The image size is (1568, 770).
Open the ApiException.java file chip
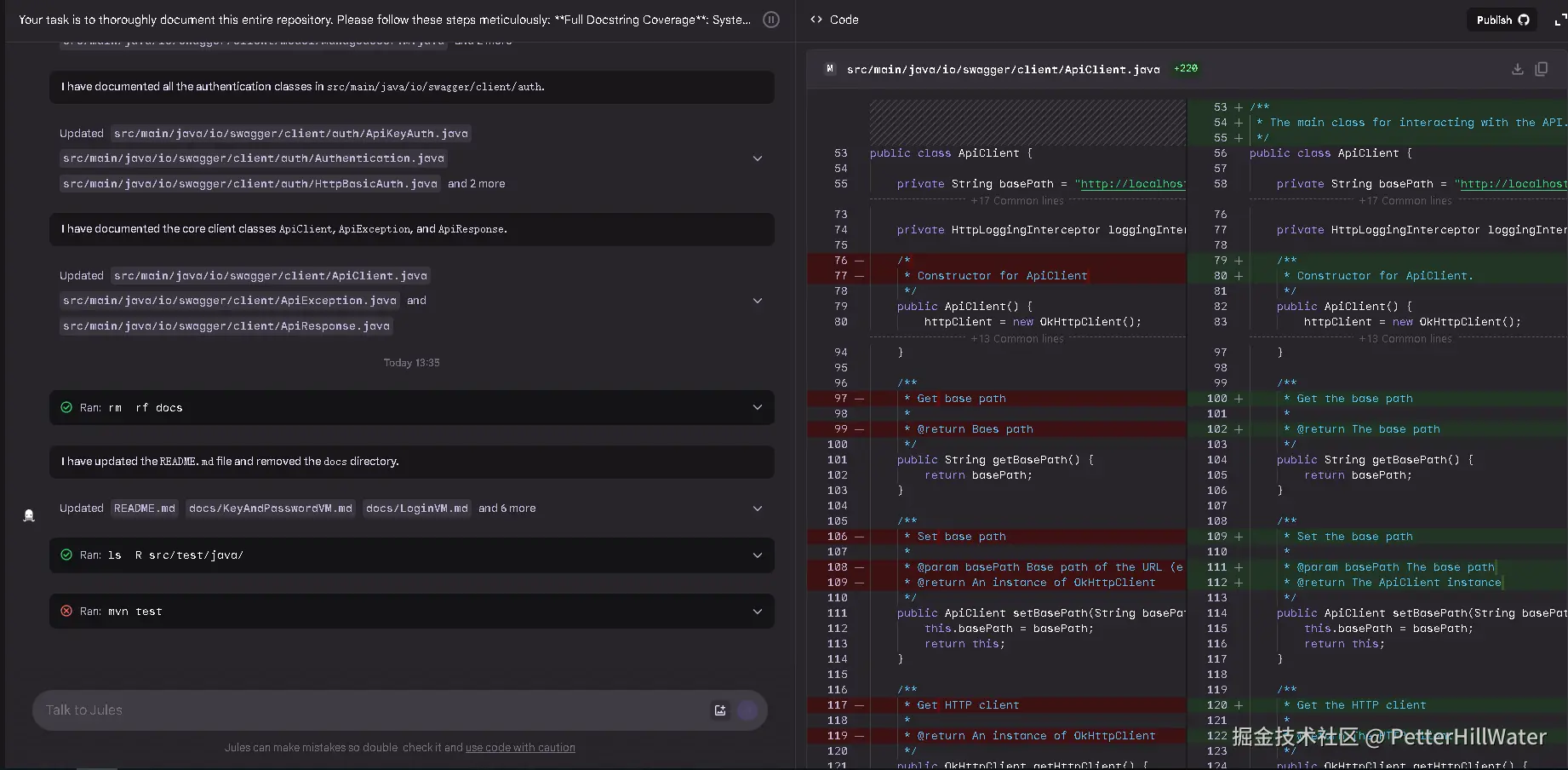[x=230, y=301]
